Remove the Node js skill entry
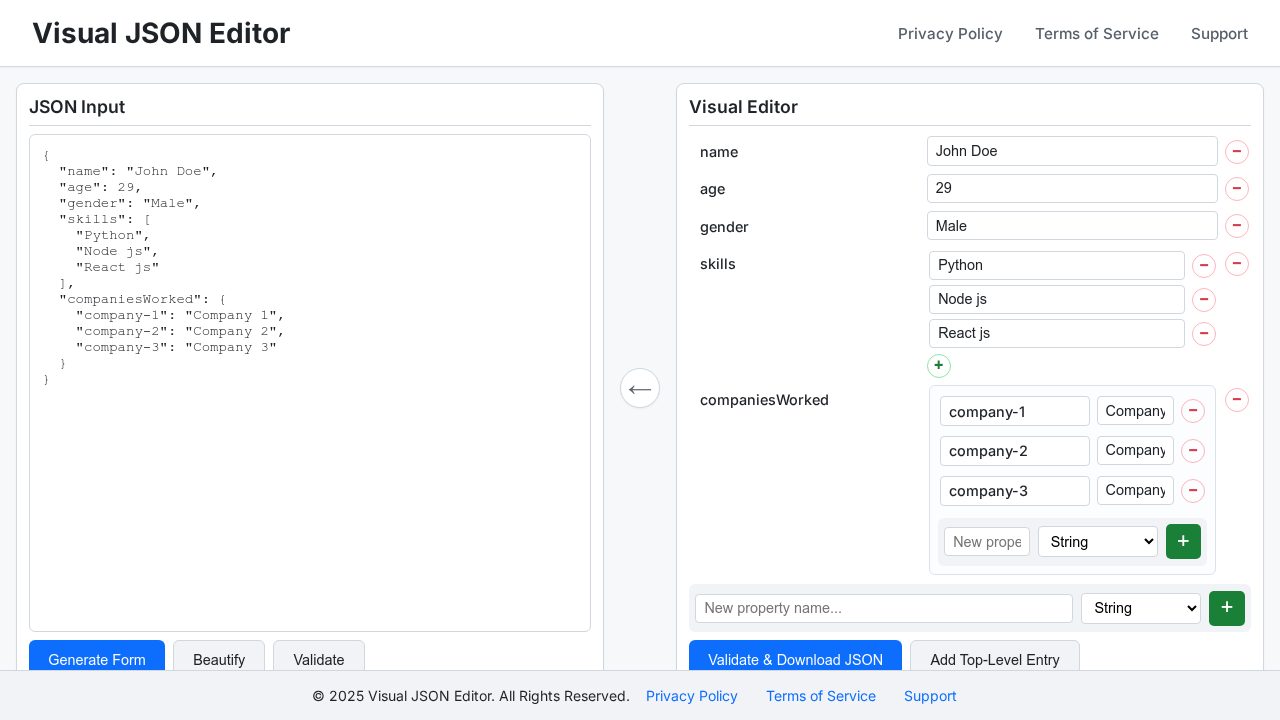This screenshot has height=720, width=1280. (1204, 299)
